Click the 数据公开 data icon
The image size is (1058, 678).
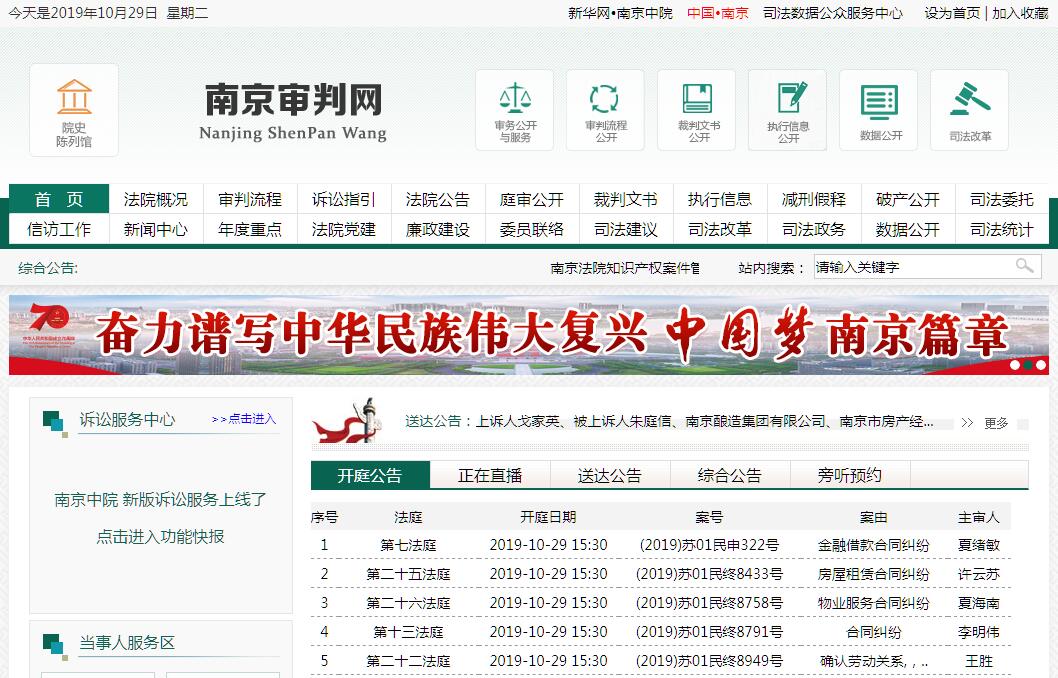coord(880,109)
